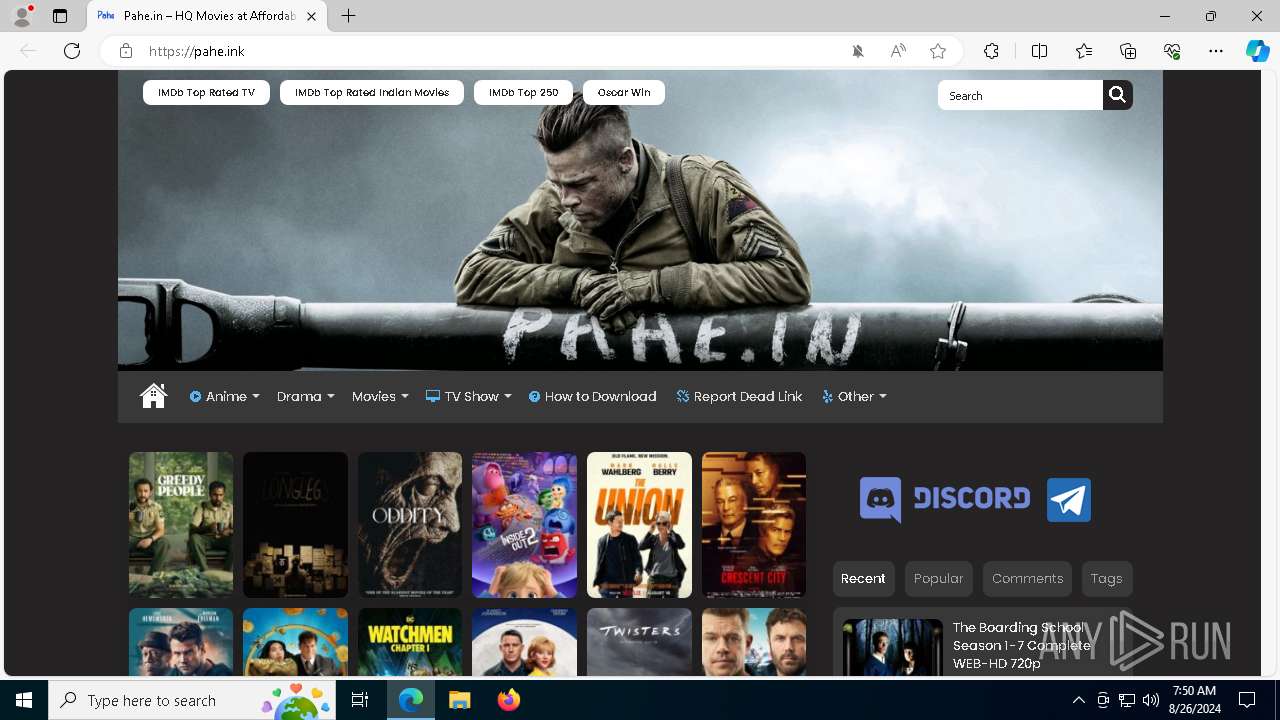Open clock and date flyout
Viewport: 1280px width, 720px height.
click(1194, 700)
